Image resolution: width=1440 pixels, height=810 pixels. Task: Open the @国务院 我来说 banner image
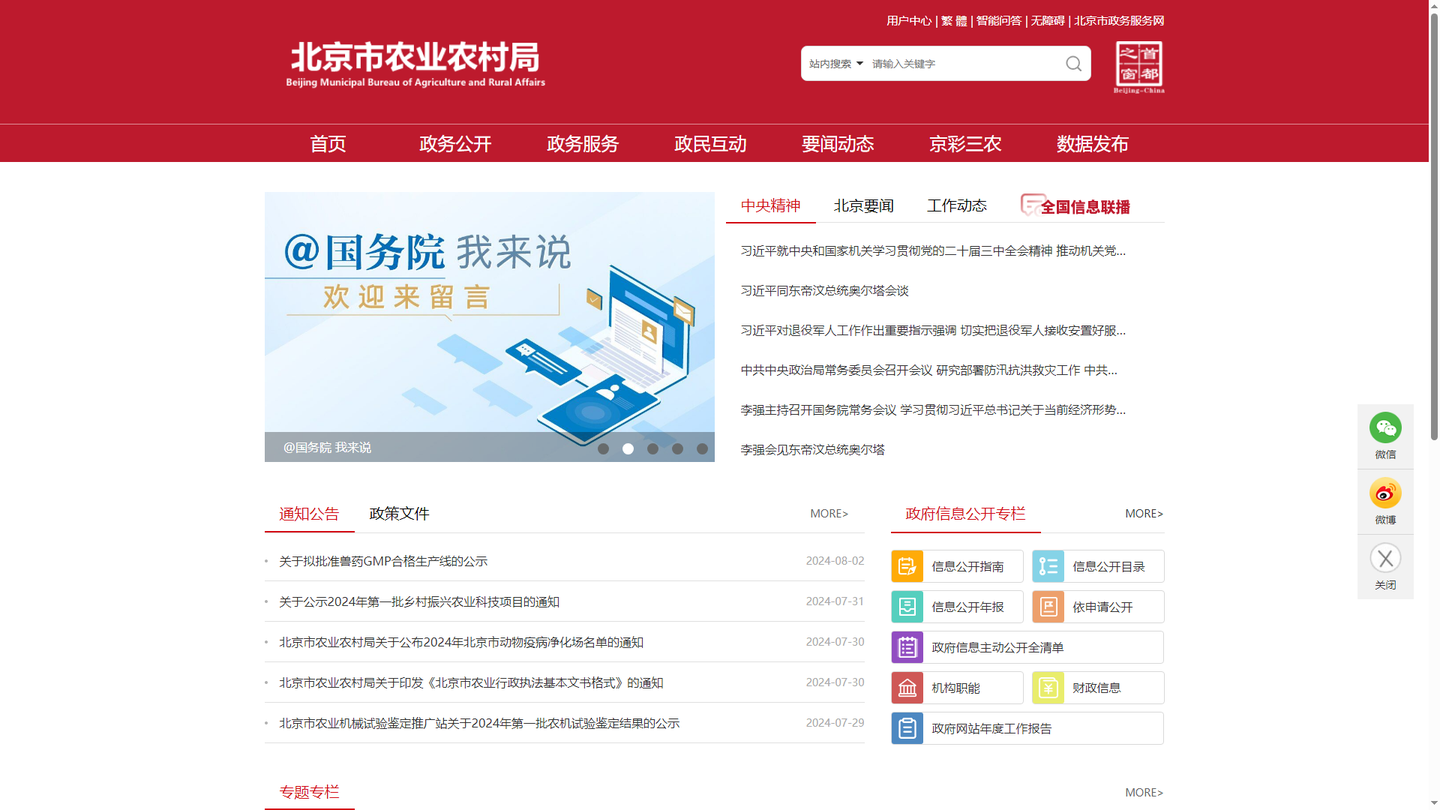coord(490,327)
